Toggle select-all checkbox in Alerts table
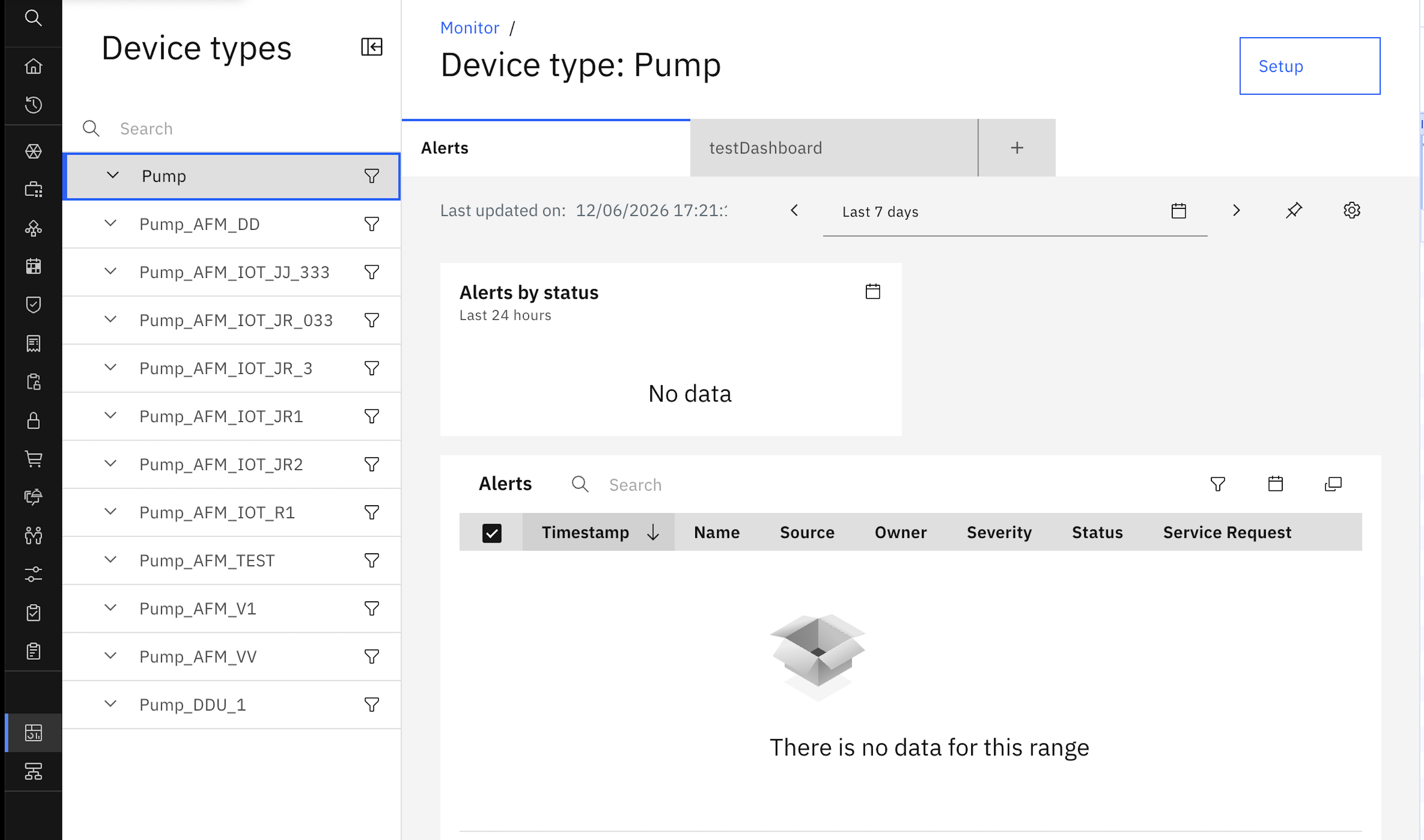This screenshot has width=1424, height=840. [492, 533]
